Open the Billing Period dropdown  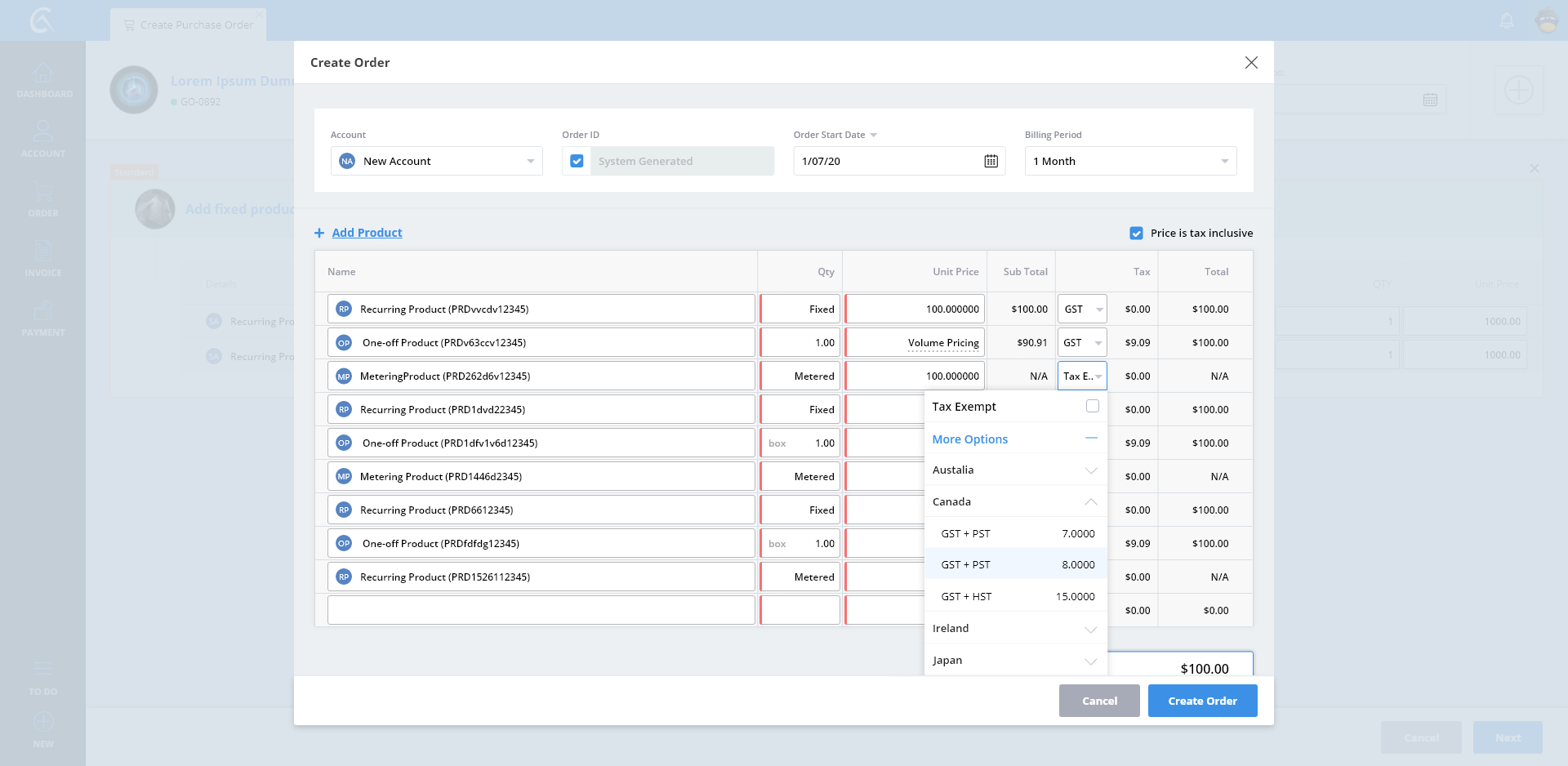click(1130, 162)
